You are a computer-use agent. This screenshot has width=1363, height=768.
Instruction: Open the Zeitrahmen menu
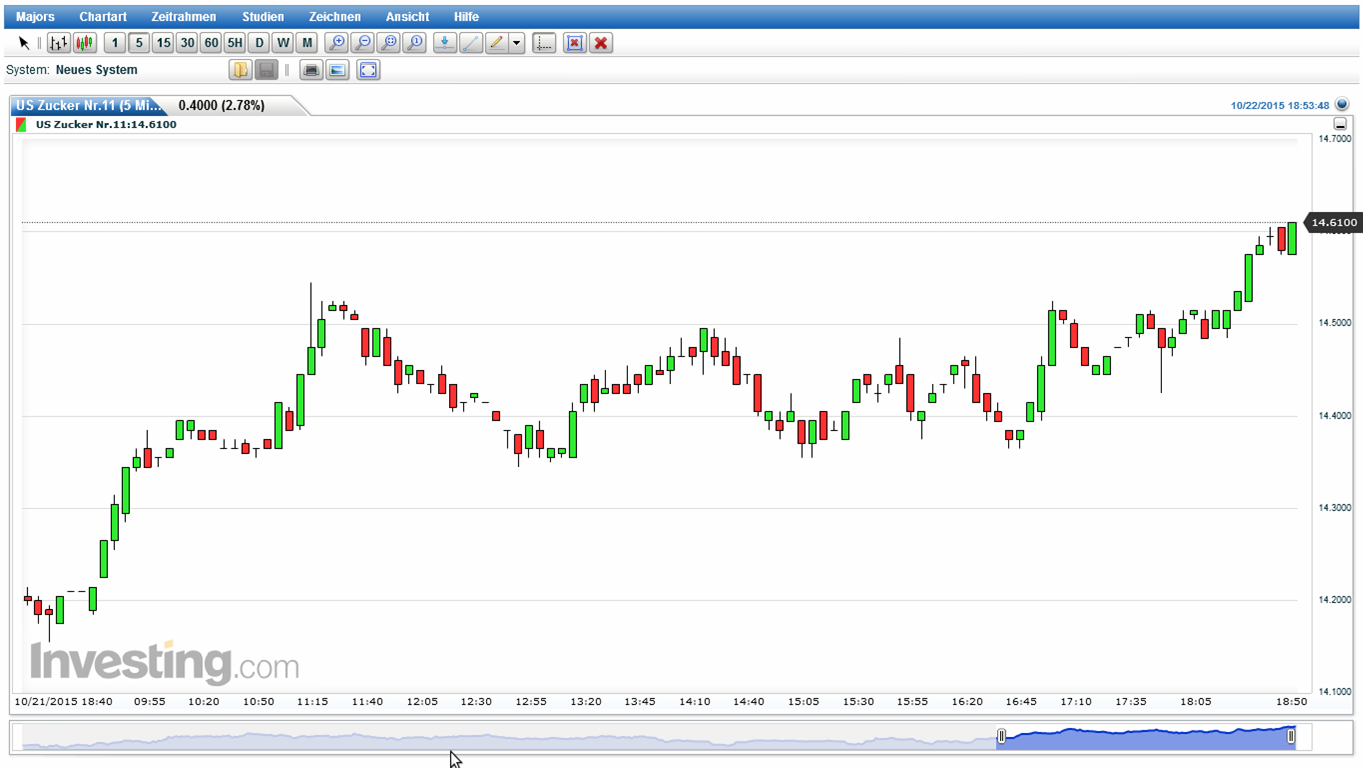184,17
